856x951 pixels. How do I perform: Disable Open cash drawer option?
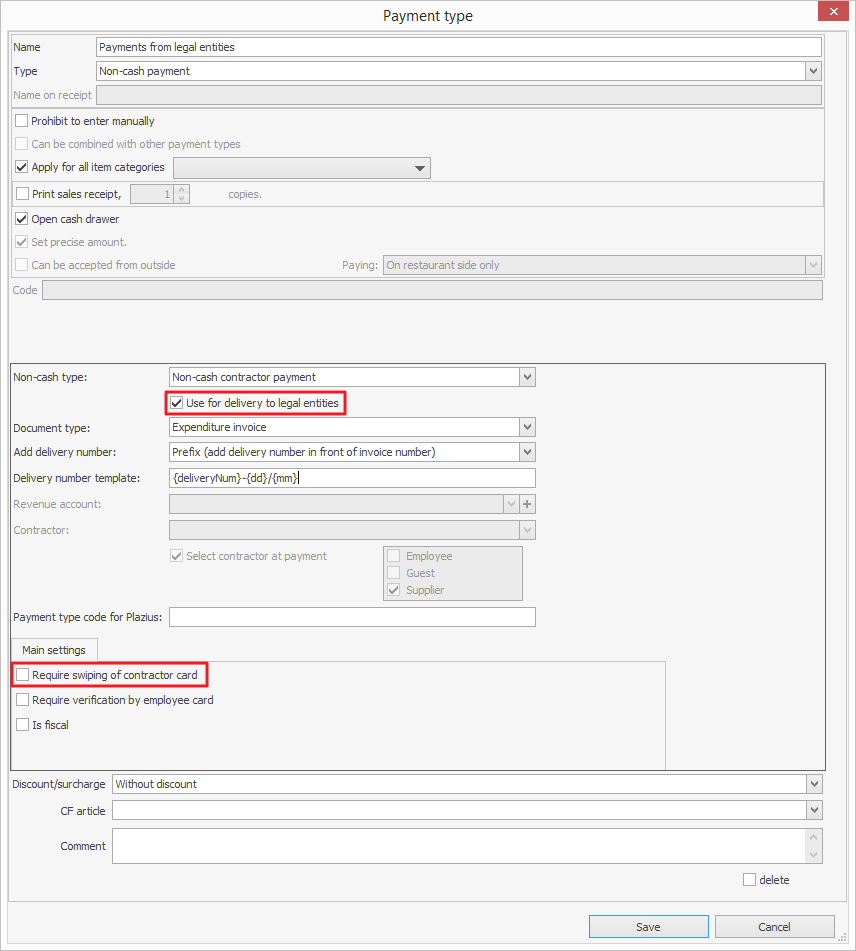point(23,219)
